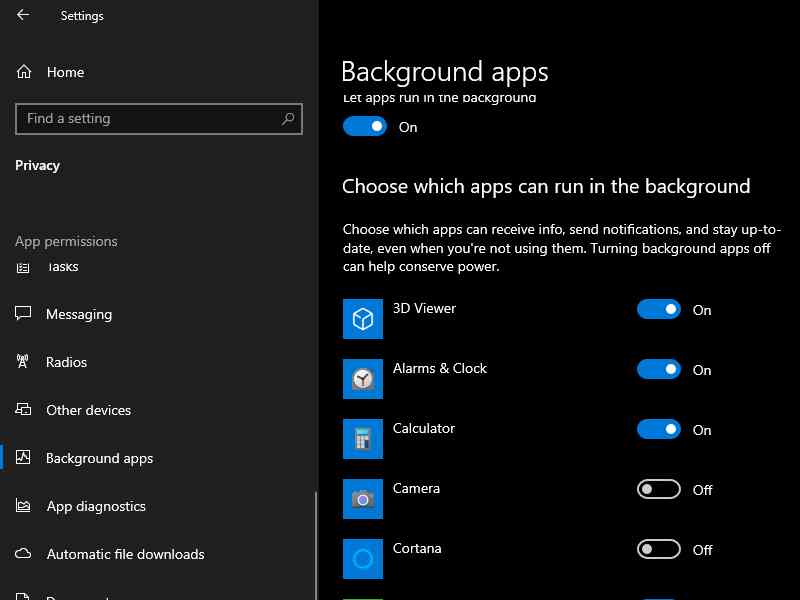
Task: Click the Privacy section heading
Action: pos(37,166)
